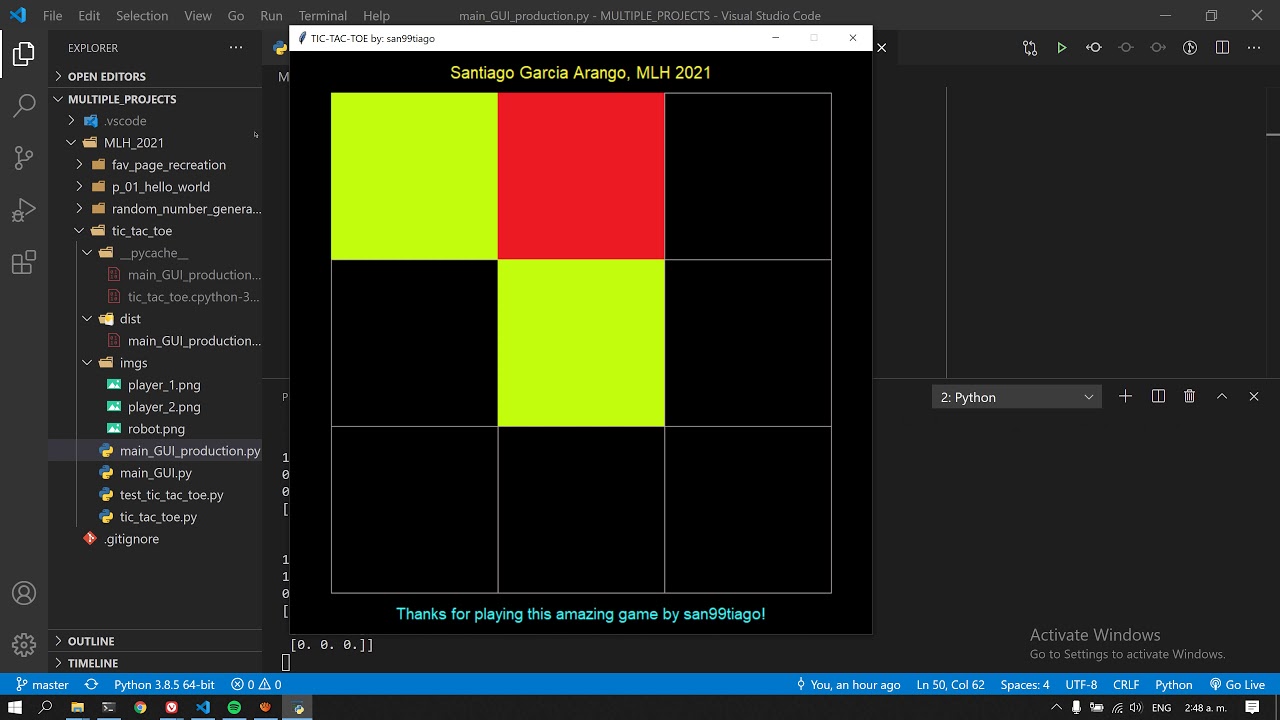Open test_tic_tac_toe.py in explorer
This screenshot has height=720, width=1280.
155,495
